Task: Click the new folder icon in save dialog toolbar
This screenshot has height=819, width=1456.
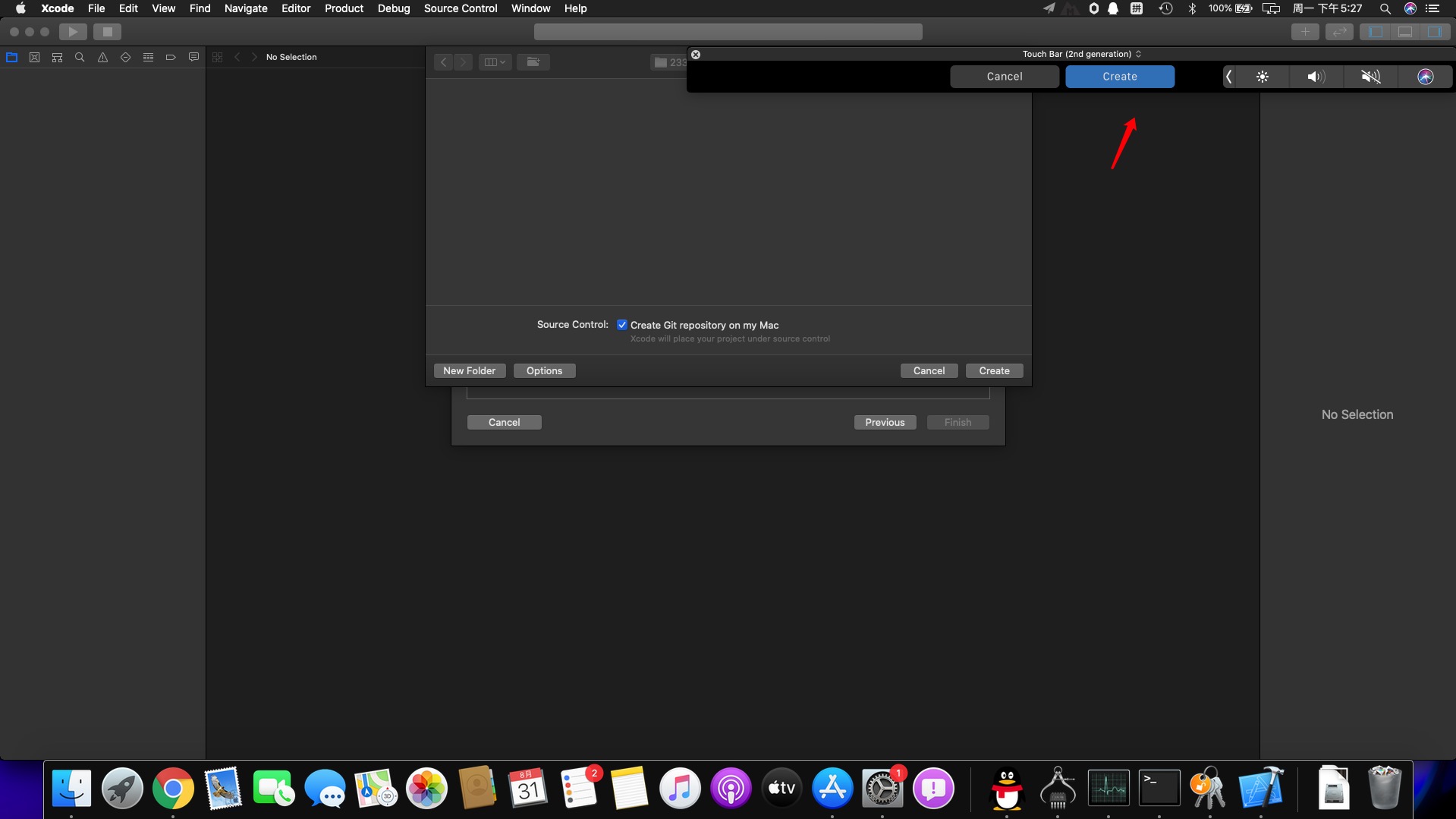Action: 533,62
